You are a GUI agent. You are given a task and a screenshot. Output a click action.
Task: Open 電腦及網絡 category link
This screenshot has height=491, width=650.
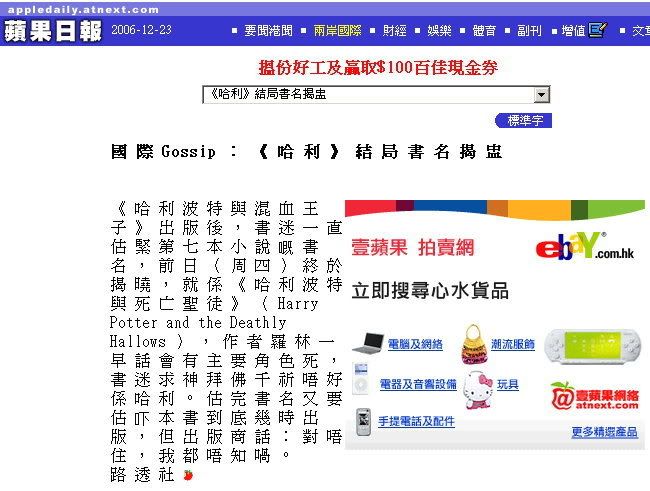tap(415, 344)
